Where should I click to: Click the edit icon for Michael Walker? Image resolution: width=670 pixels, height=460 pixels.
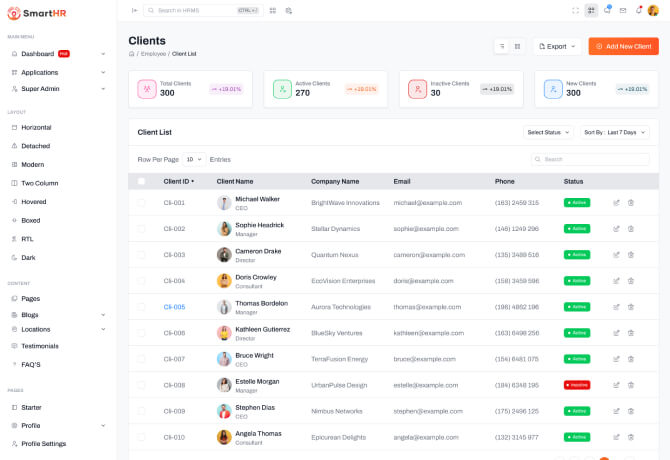(x=616, y=203)
